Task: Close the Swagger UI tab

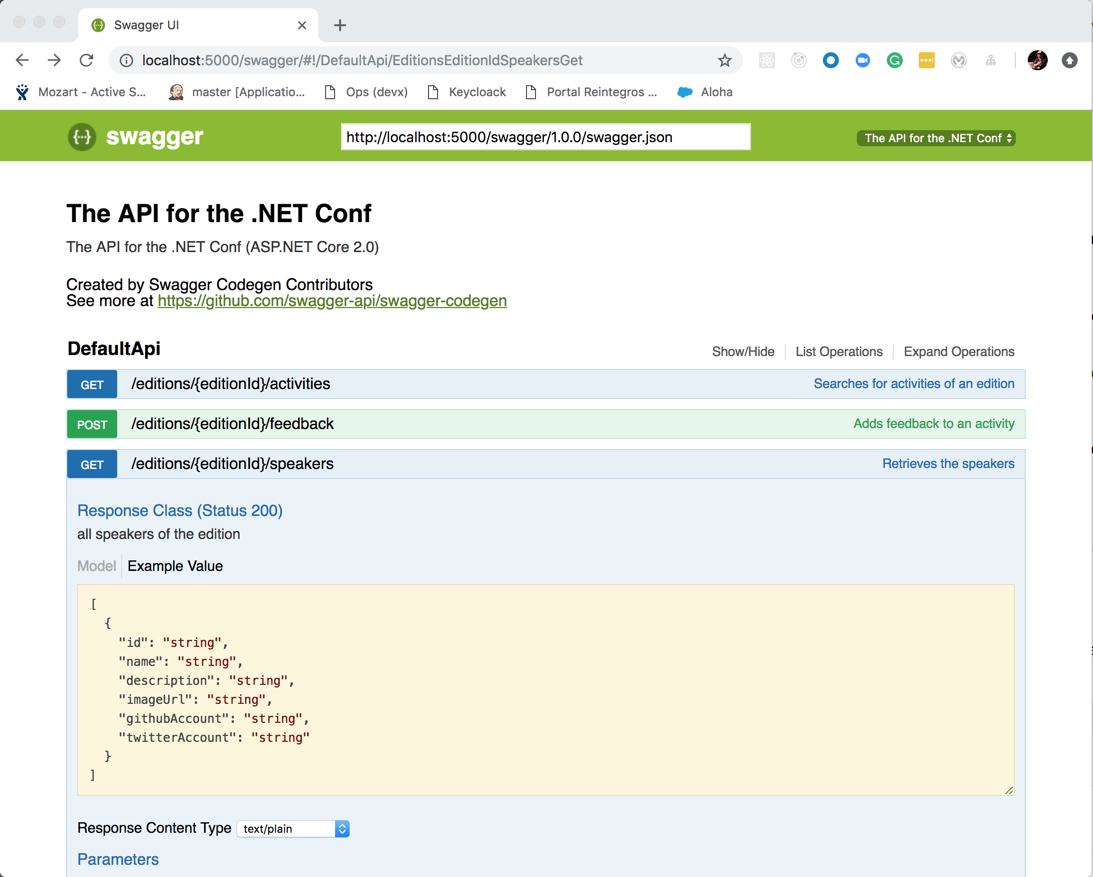Action: (x=302, y=25)
